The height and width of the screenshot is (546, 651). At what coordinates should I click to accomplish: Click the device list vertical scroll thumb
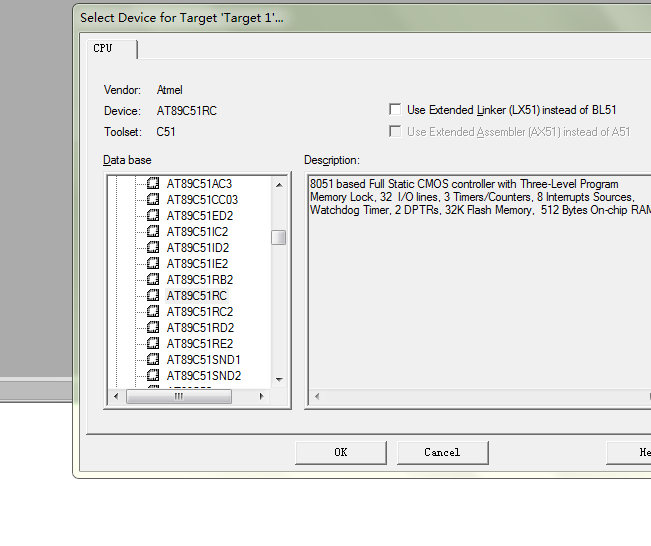tap(279, 238)
